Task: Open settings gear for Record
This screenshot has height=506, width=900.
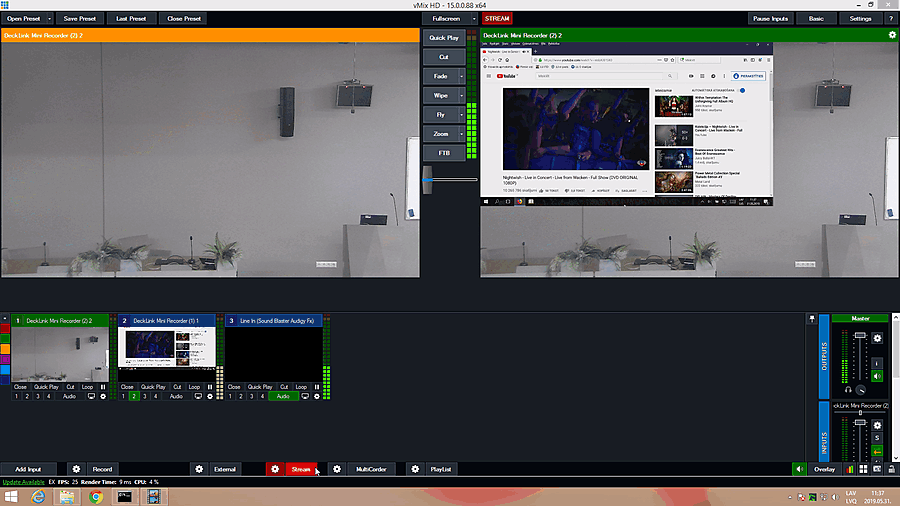Action: pos(76,469)
